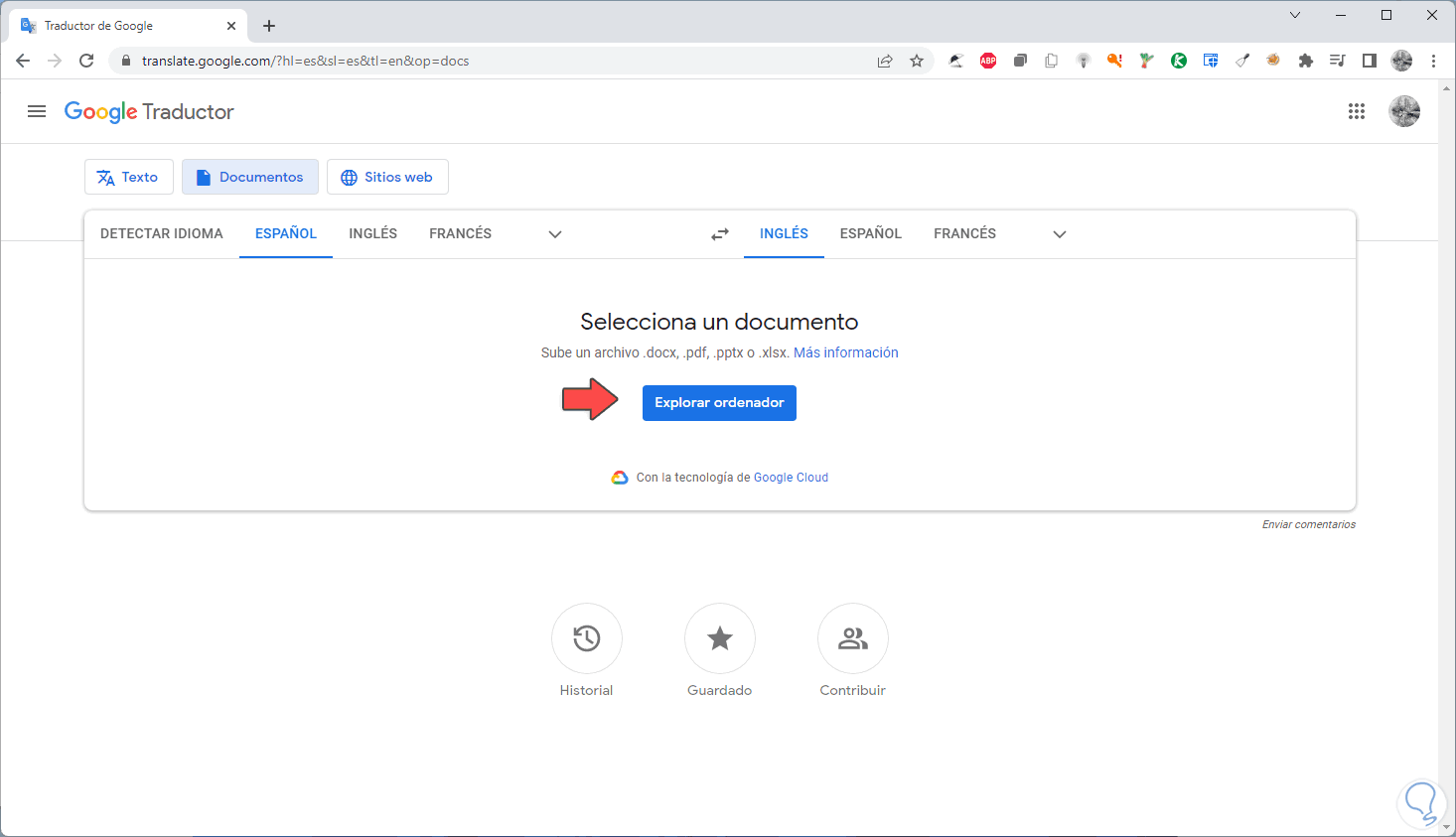Select FRANCÉS as source language
Image resolution: width=1456 pixels, height=837 pixels.
461,234
